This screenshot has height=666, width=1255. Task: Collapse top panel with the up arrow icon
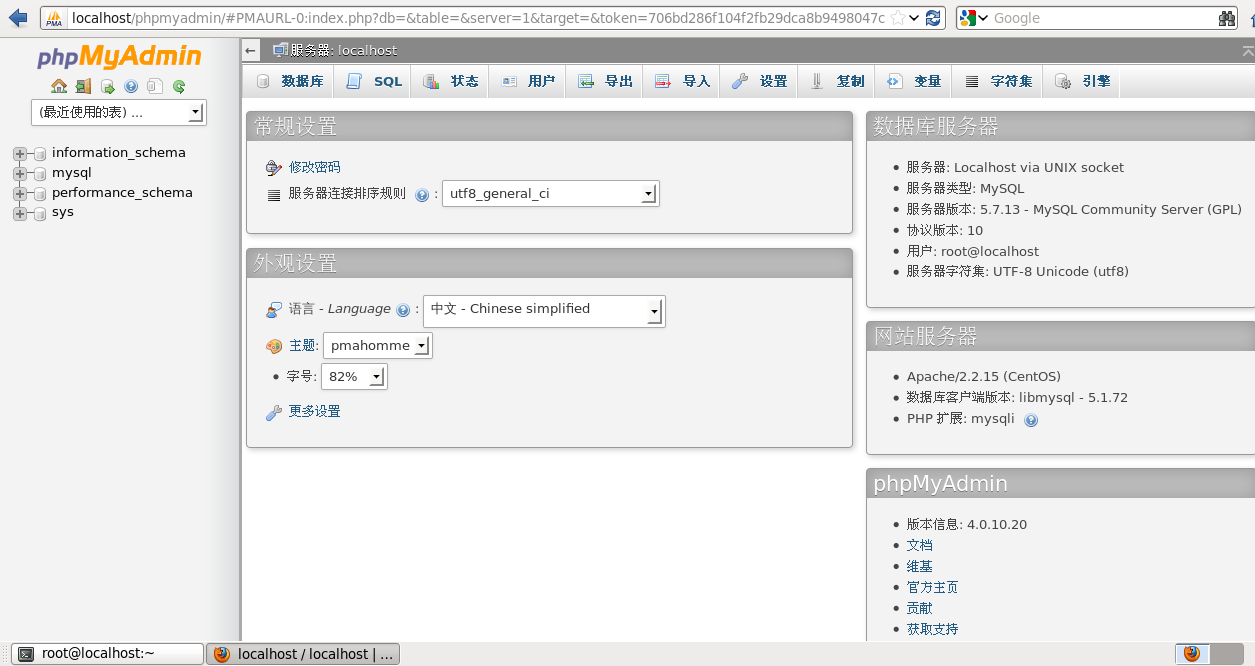[x=1248, y=50]
